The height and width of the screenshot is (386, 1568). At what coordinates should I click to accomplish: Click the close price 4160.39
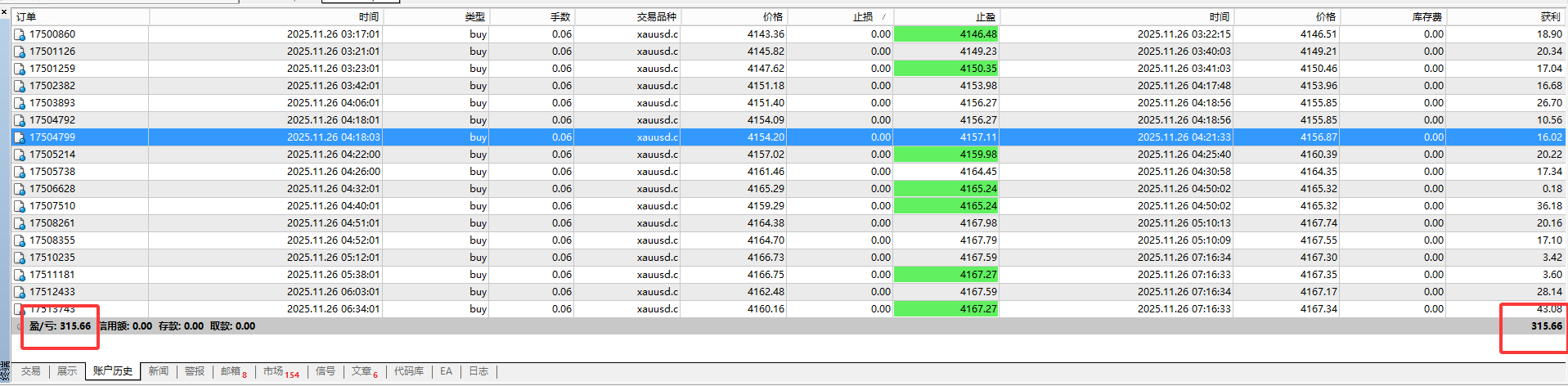pyautogui.click(x=1319, y=155)
